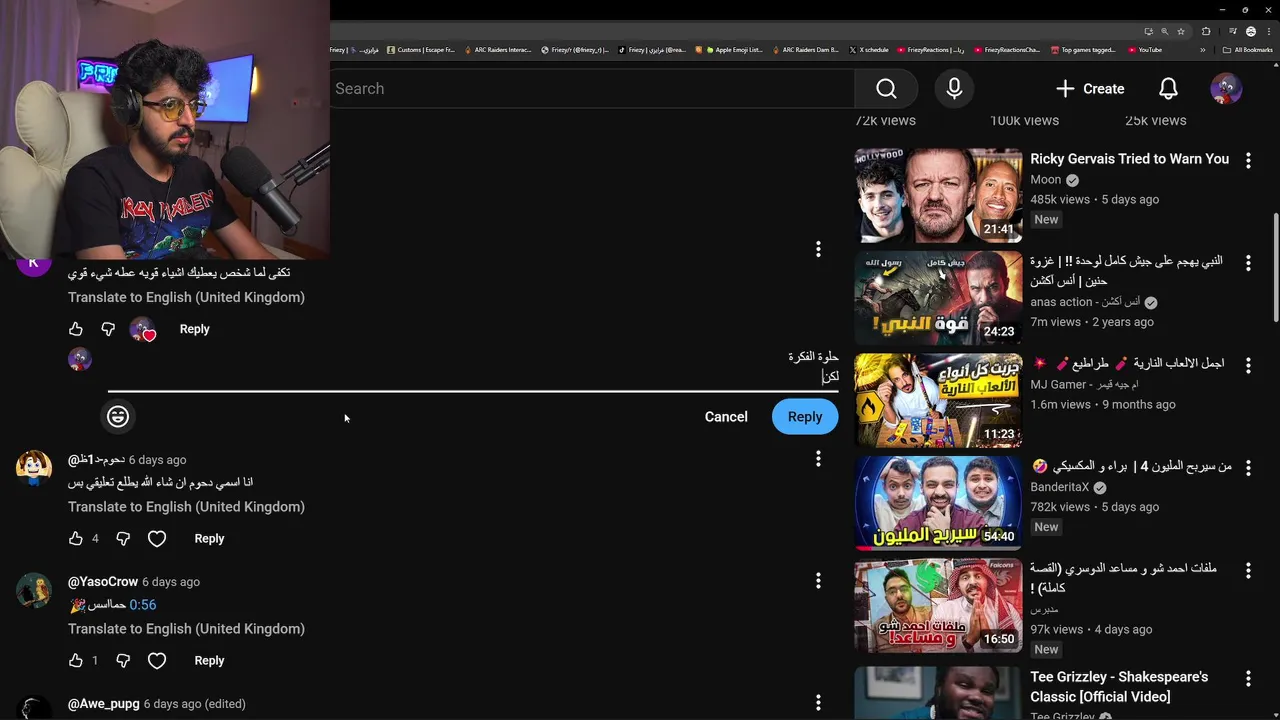The image size is (1280, 720).
Task: Open the options menu for the @Awe_pupg comment
Action: pos(818,702)
